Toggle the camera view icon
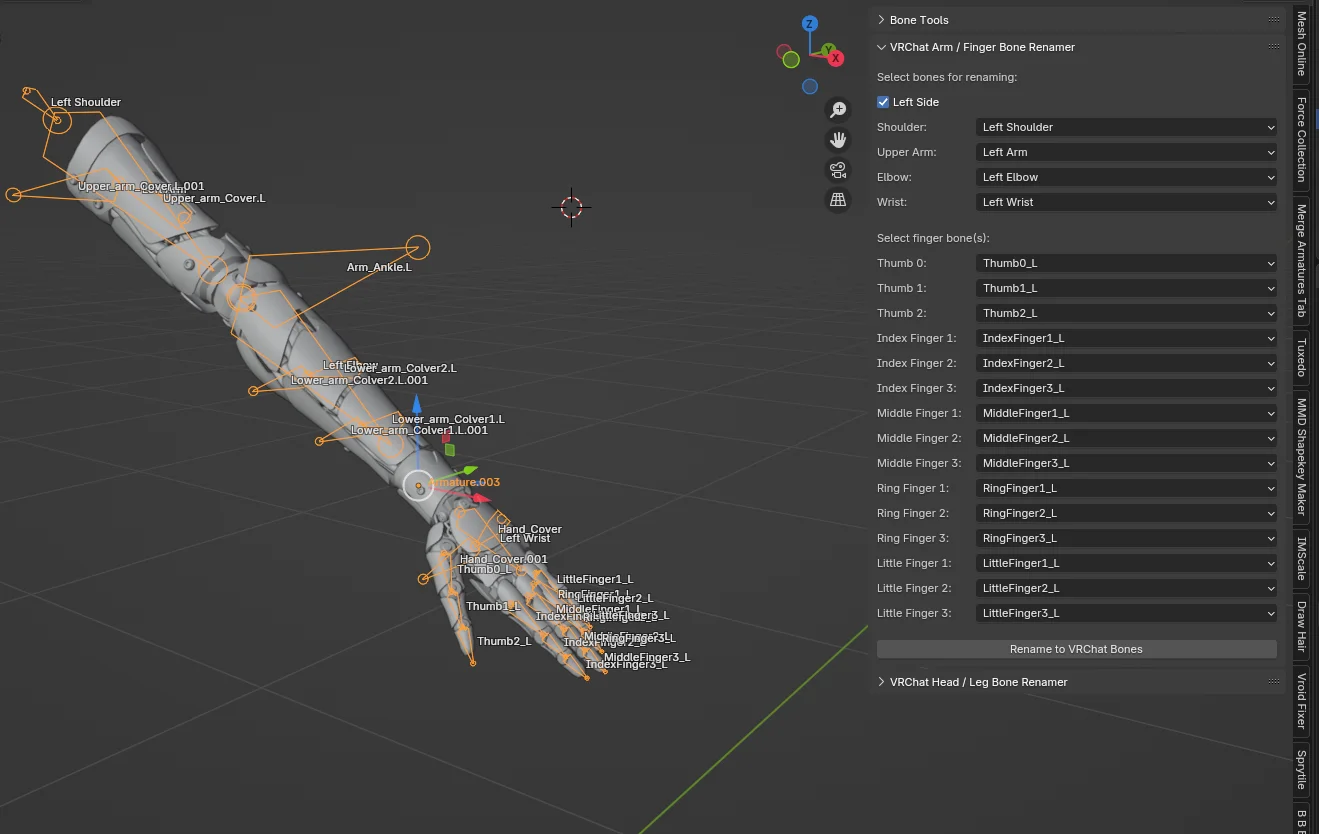The image size is (1319, 834). tap(838, 170)
